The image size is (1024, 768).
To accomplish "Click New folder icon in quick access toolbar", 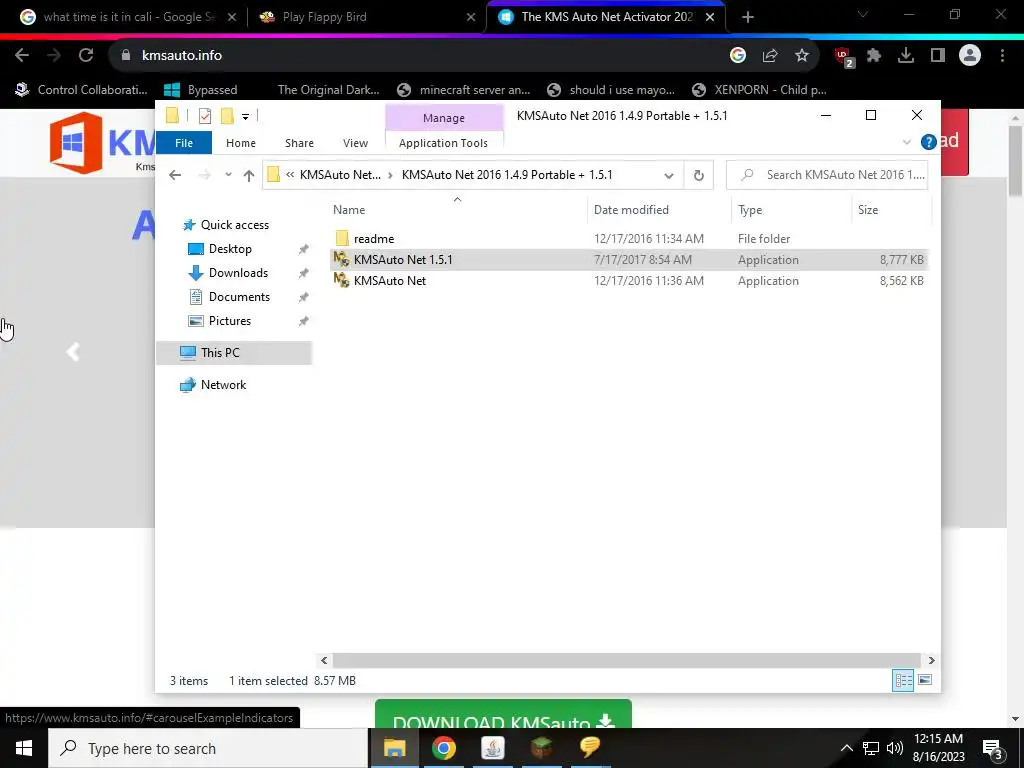I will coord(227,116).
